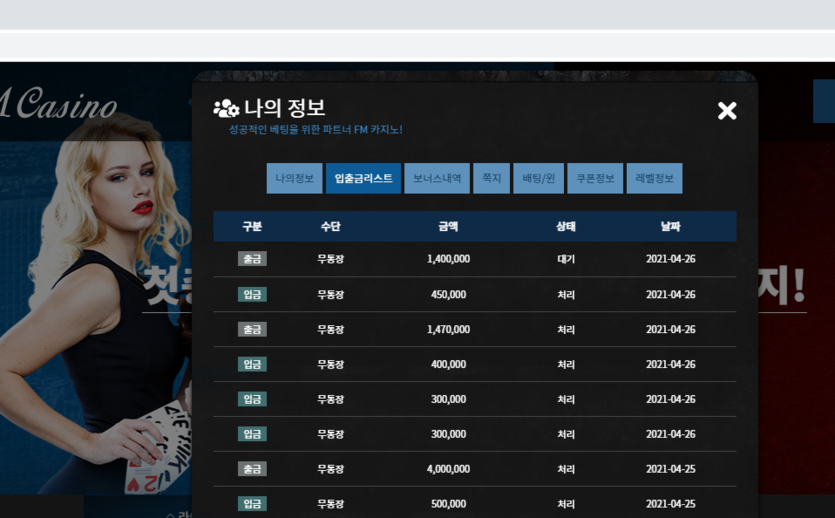Select the amount 450,000
Image resolution: width=835 pixels, height=518 pixels.
(448, 294)
